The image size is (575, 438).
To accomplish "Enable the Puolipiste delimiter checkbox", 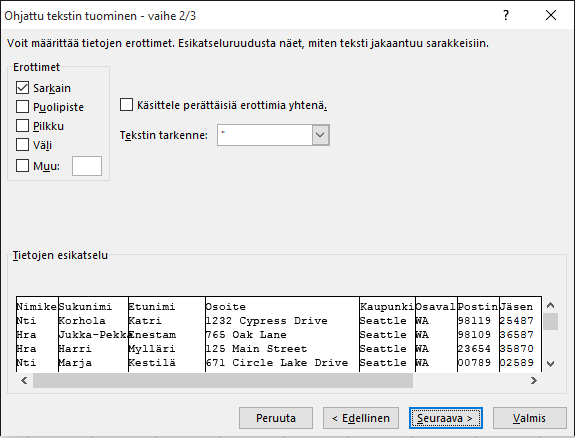I will pos(22,107).
